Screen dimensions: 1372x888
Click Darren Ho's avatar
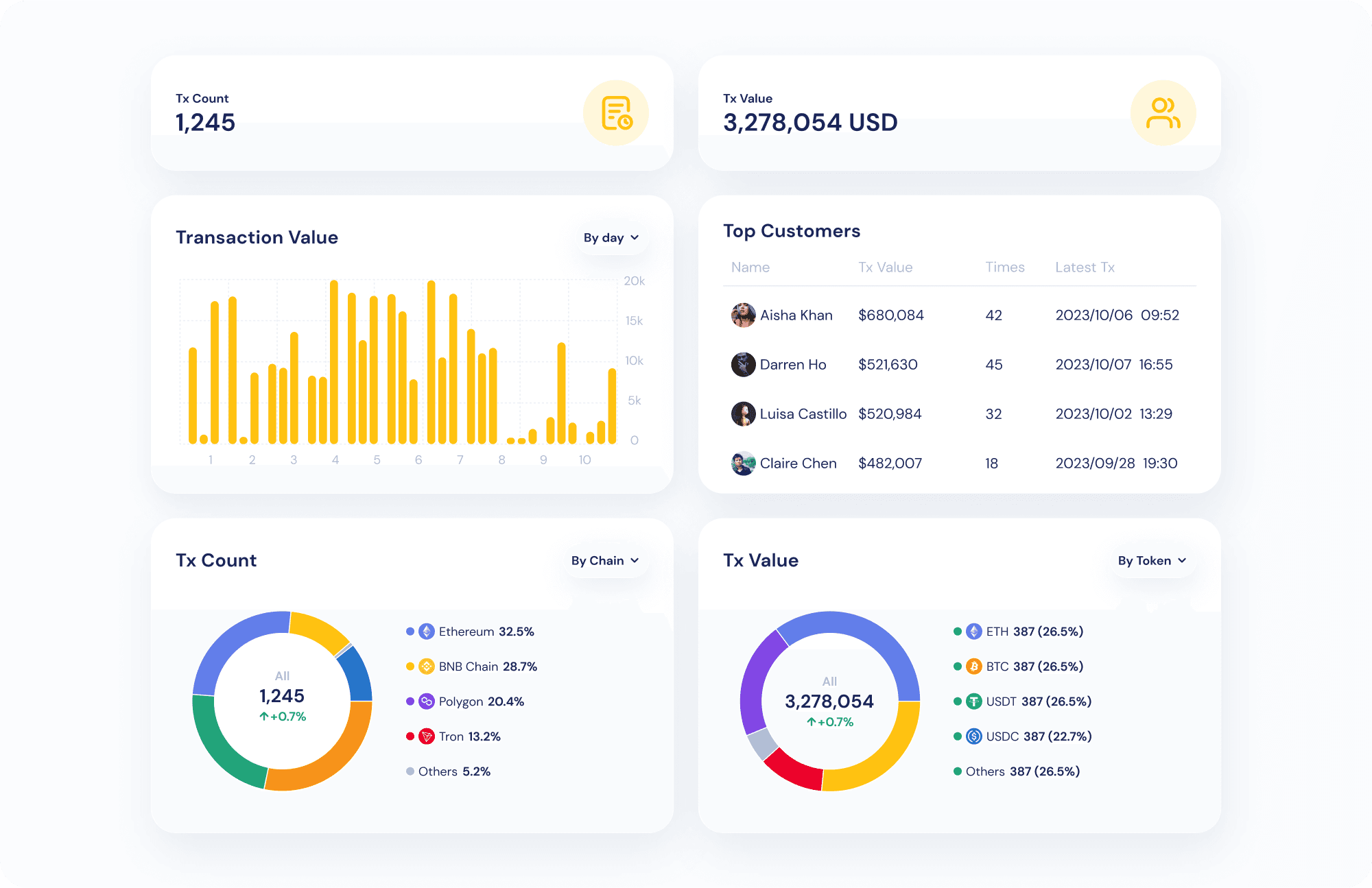[743, 365]
